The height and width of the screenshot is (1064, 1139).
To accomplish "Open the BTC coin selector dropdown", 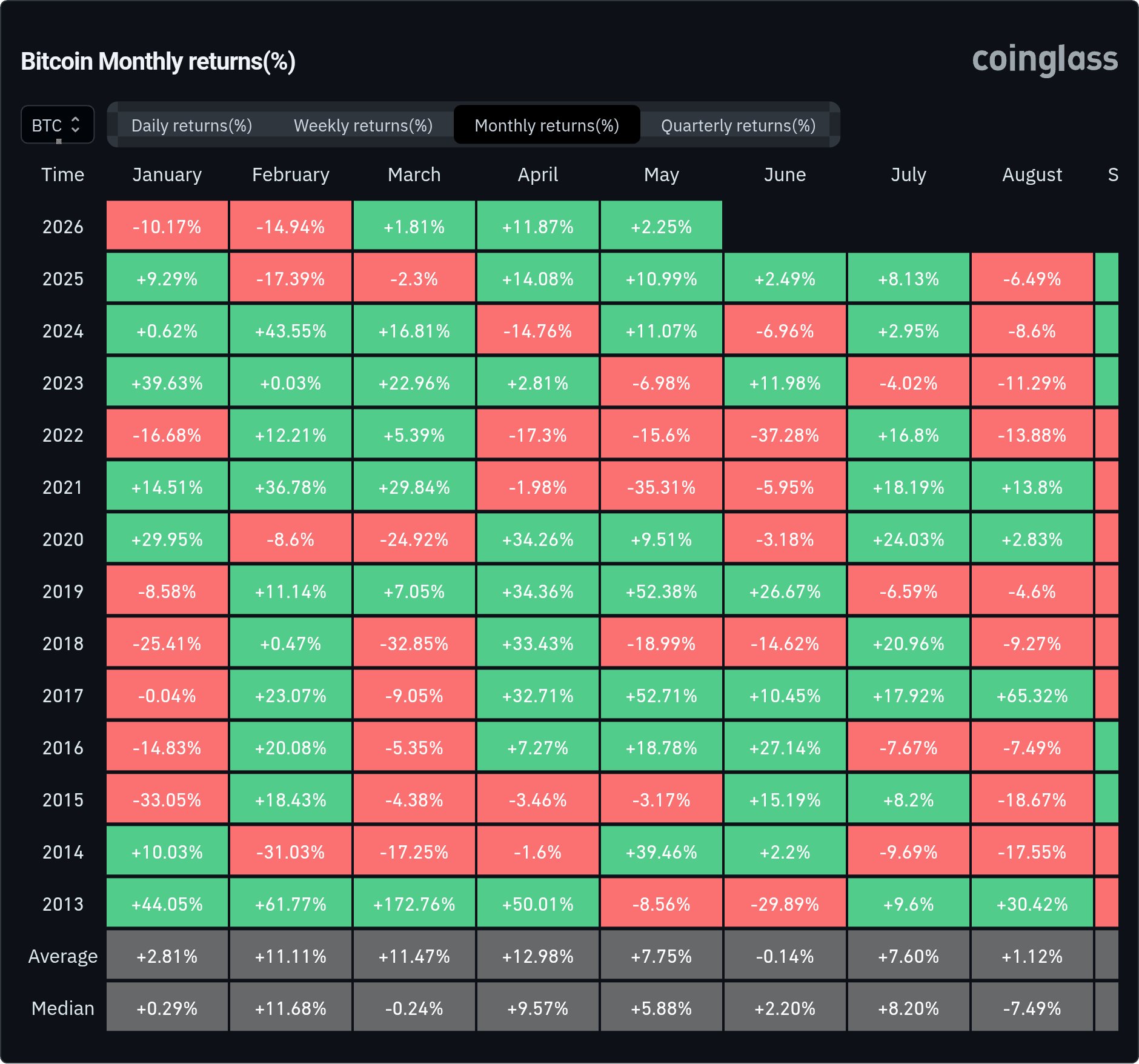I will click(x=58, y=124).
